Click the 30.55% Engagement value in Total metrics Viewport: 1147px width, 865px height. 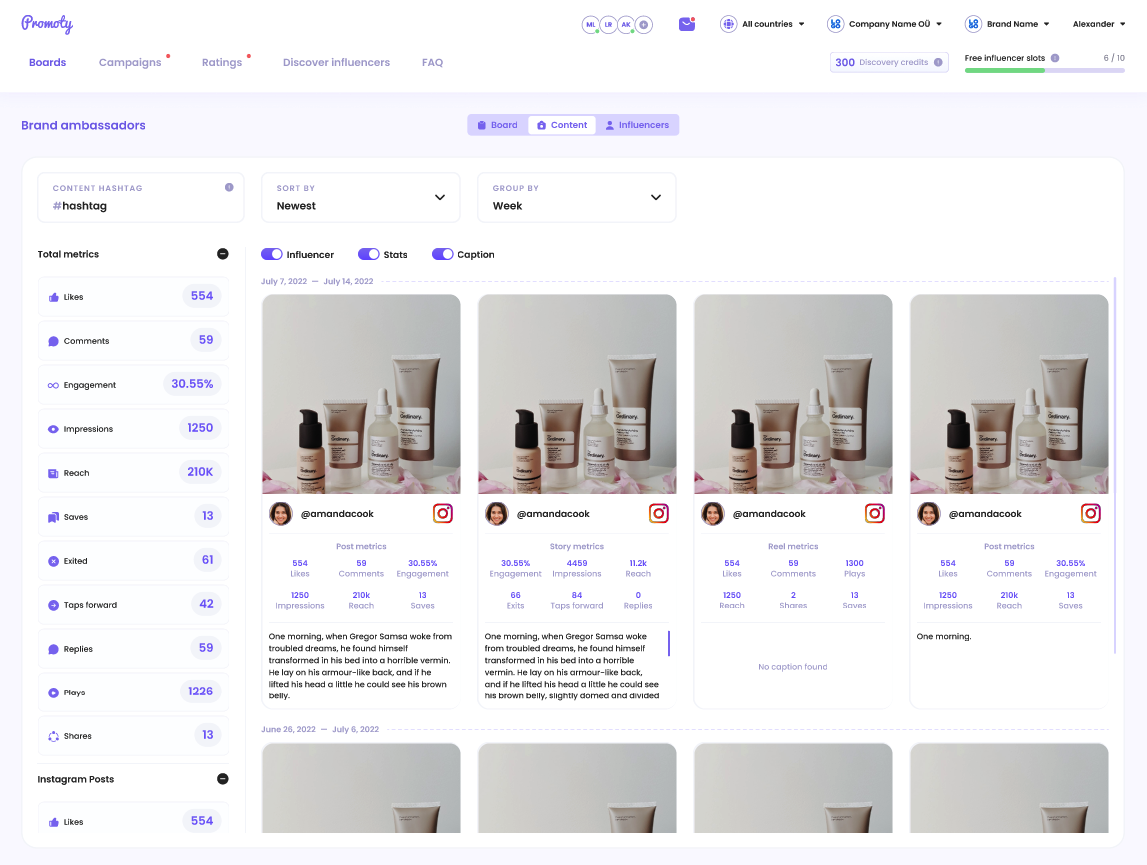click(x=192, y=384)
